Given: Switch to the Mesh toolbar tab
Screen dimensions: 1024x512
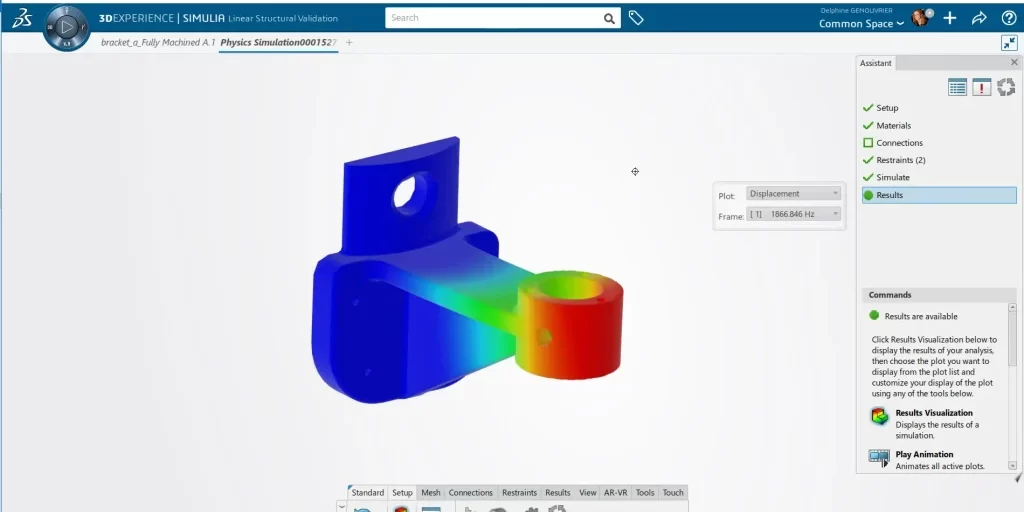Looking at the screenshot, I should click(x=430, y=492).
